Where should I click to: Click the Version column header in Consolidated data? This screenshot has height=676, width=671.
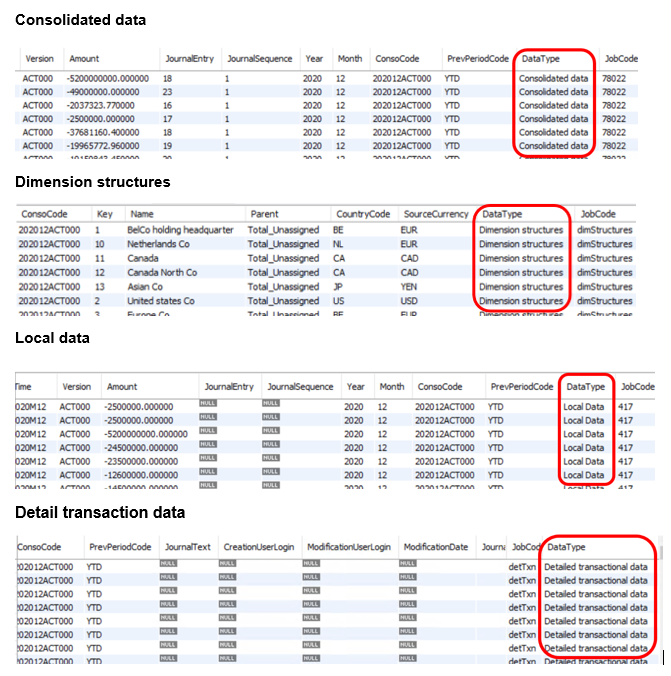(x=40, y=59)
